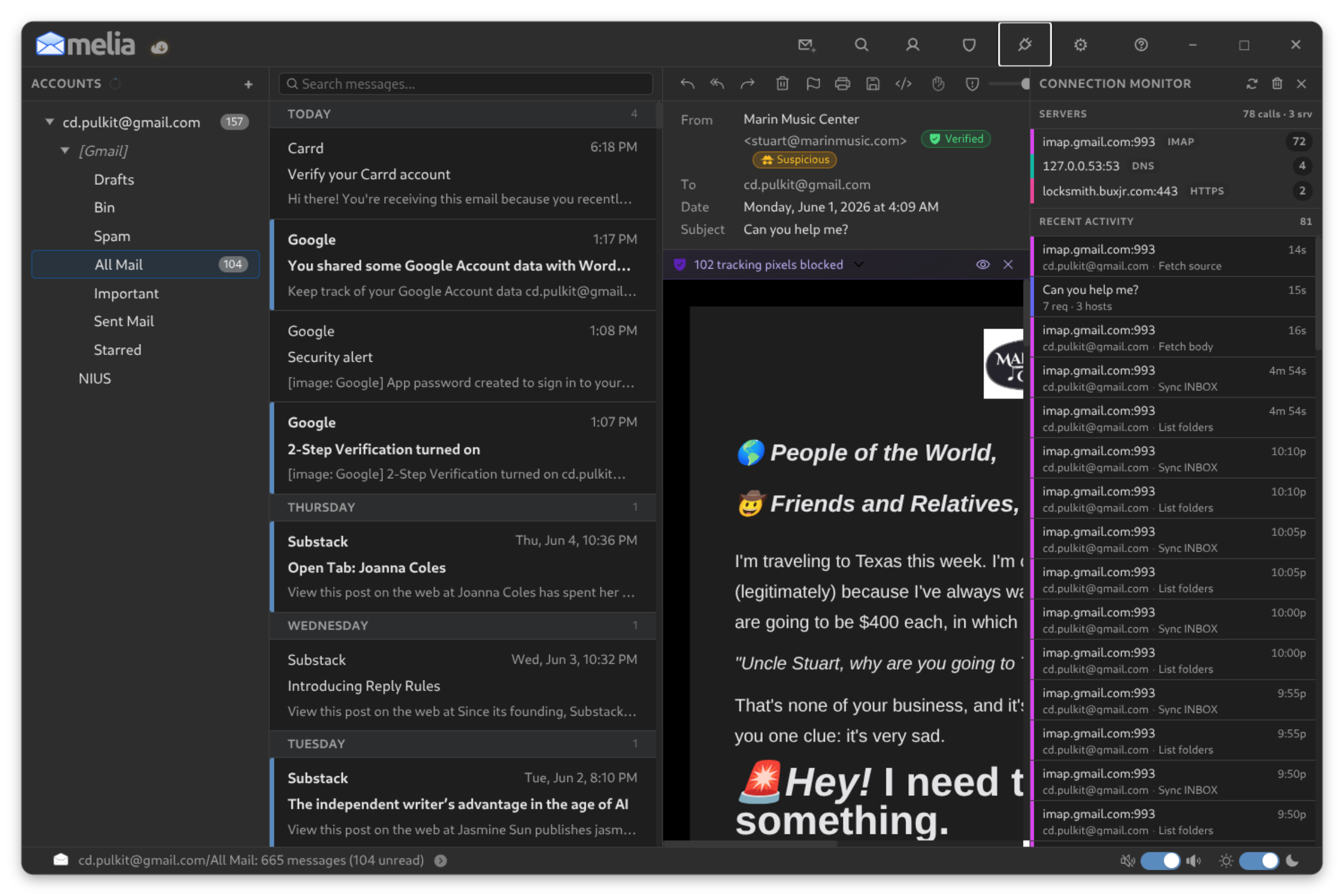Viewport: 1344px width, 896px height.
Task: View message source code icon
Action: tap(903, 84)
